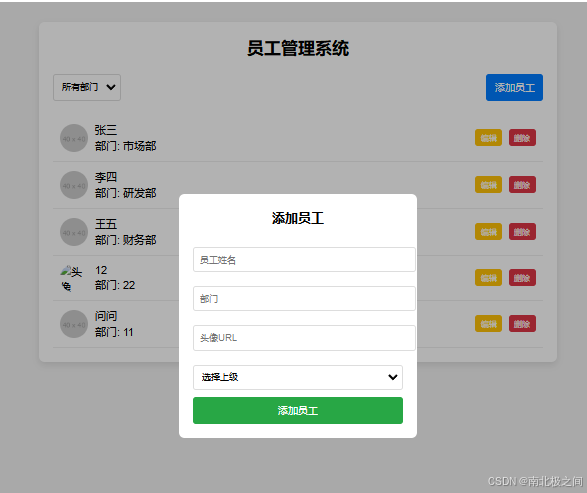The image size is (587, 493).
Task: Delete employee 王五
Action: click(522, 232)
